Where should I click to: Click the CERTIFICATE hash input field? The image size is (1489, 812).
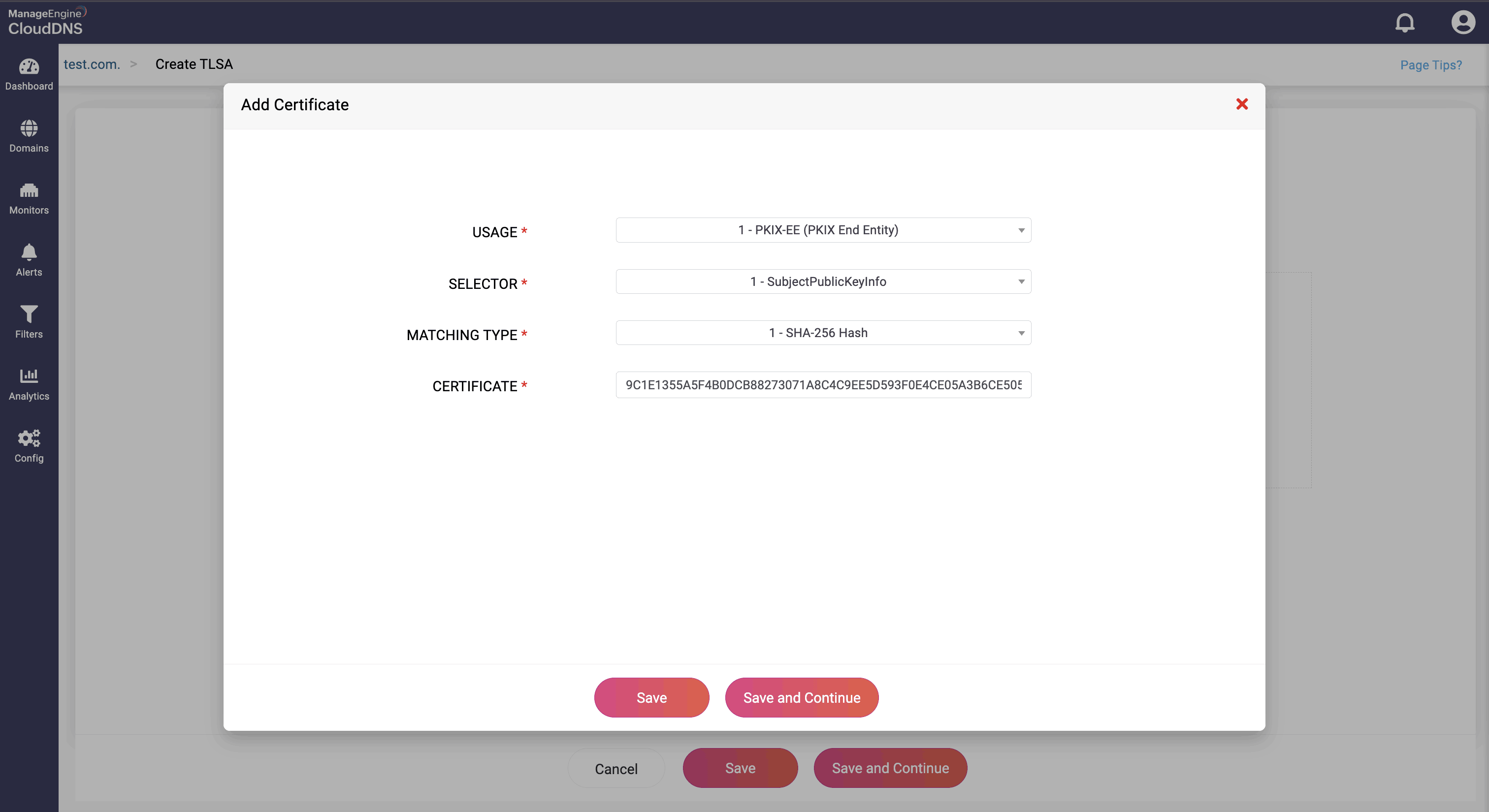823,385
